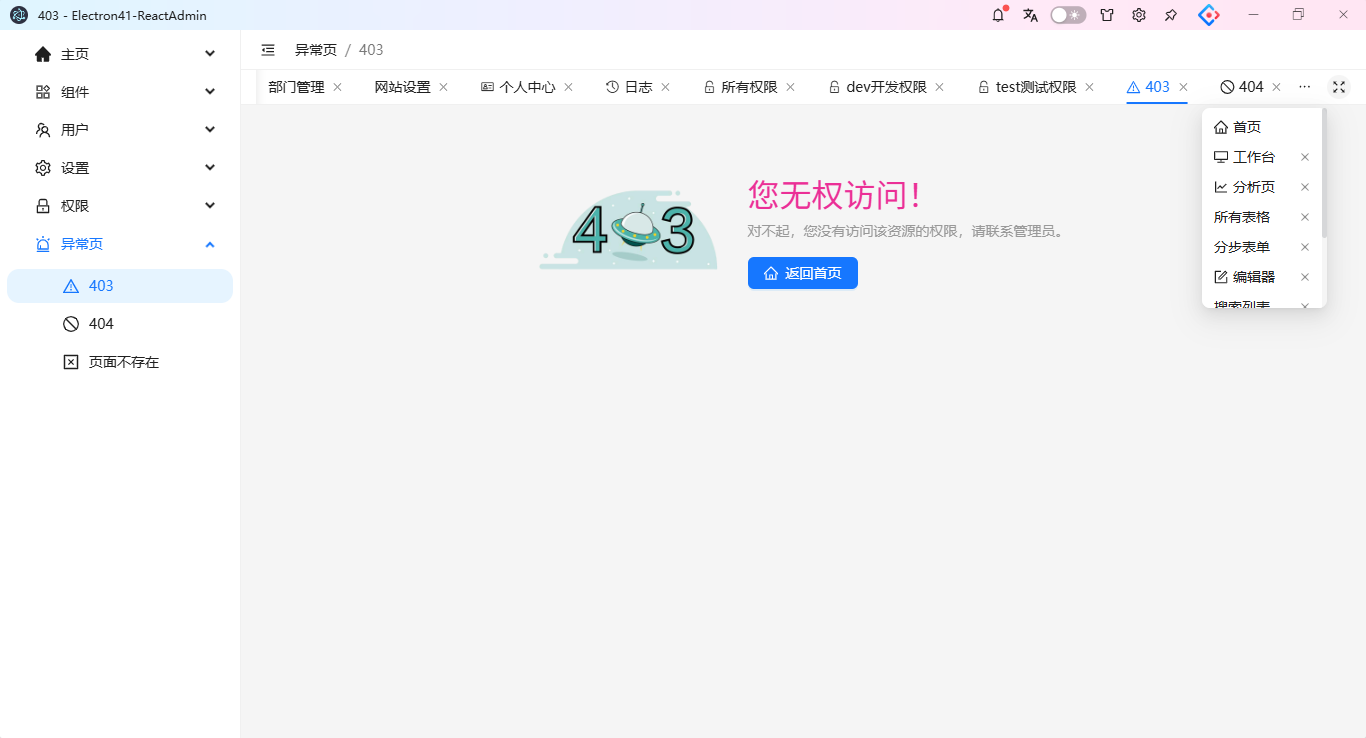The image size is (1366, 738).
Task: Click the pin icon in title bar
Action: pos(1171,15)
